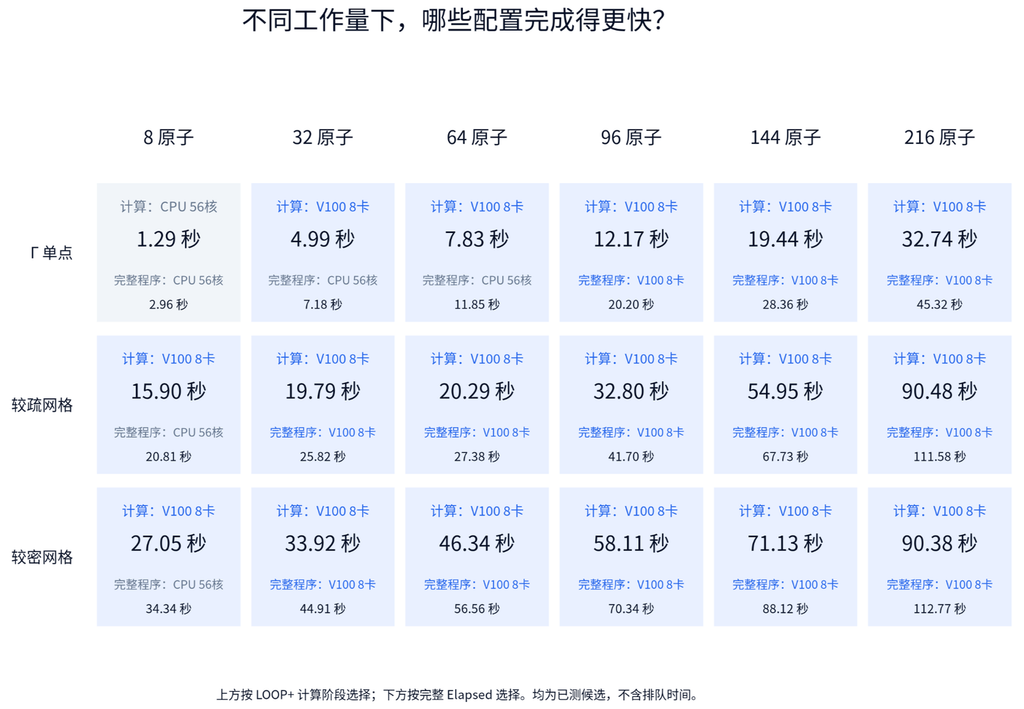Viewport: 1024px width, 709px height.
Task: Click the 25.82 秒 value
Action: tap(323, 456)
